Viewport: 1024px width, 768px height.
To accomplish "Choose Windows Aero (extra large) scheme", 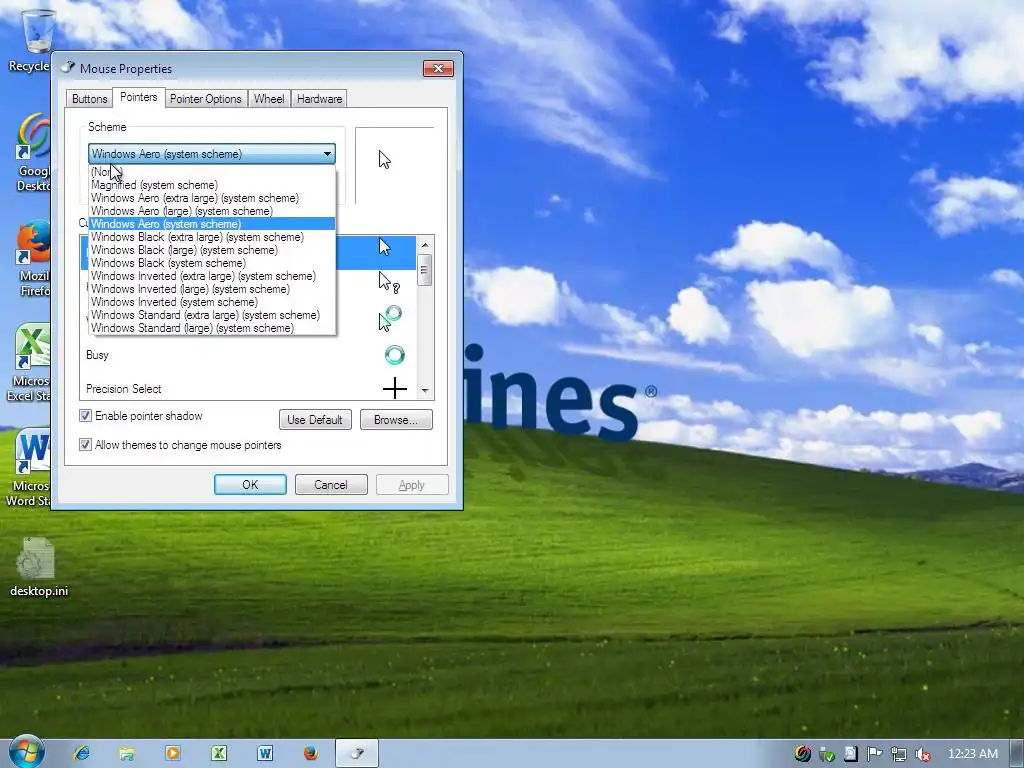I will 212,198.
